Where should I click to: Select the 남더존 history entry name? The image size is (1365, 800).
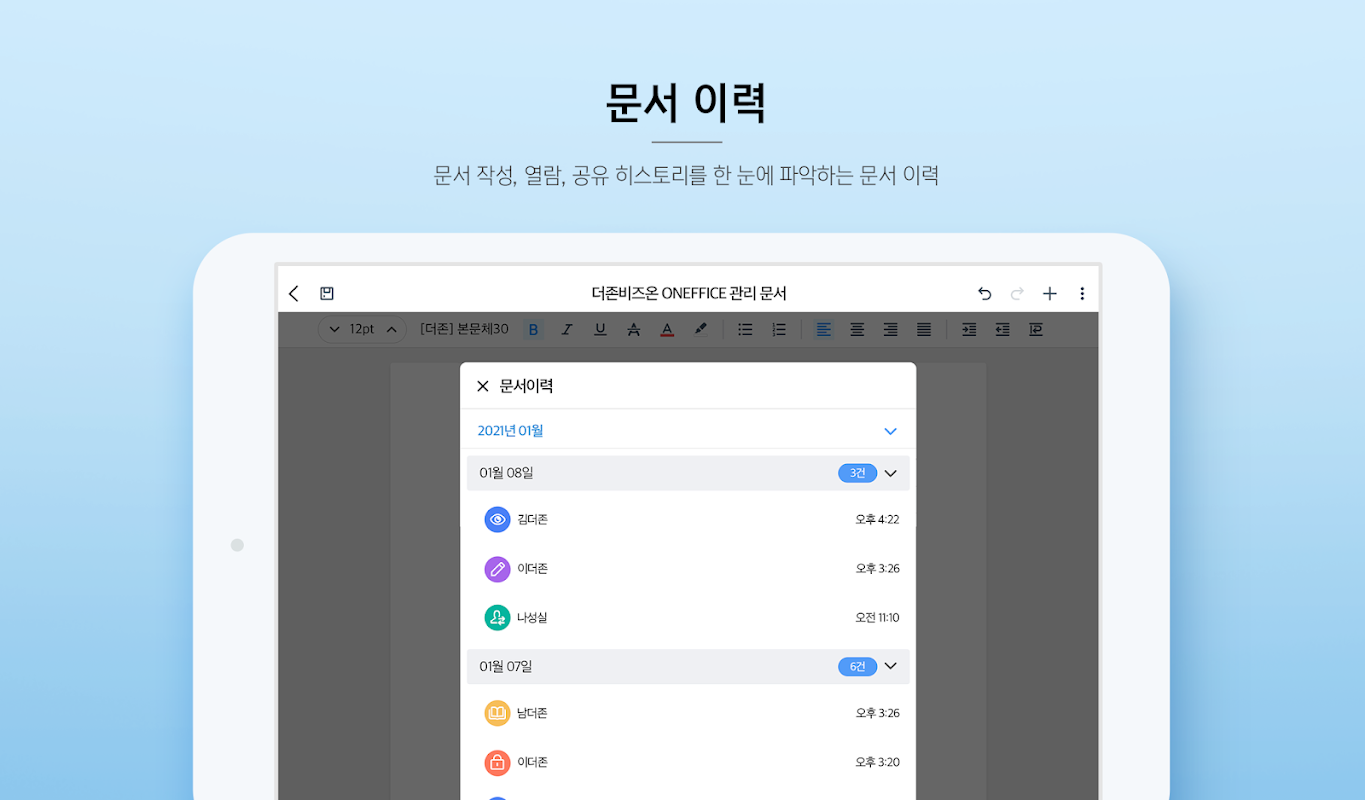(532, 713)
